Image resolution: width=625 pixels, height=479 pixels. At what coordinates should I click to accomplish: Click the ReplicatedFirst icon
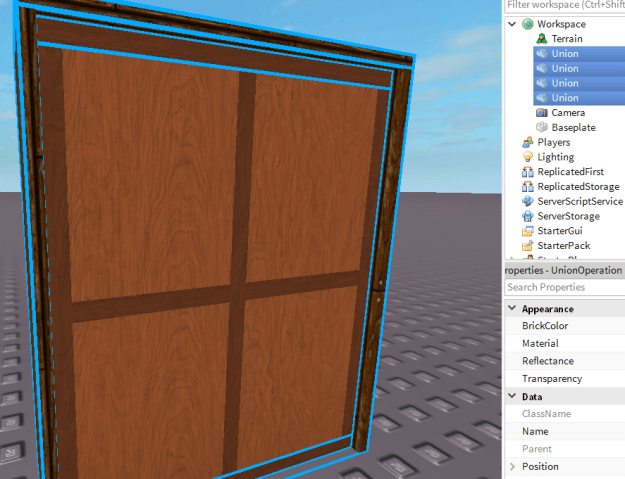pos(528,172)
